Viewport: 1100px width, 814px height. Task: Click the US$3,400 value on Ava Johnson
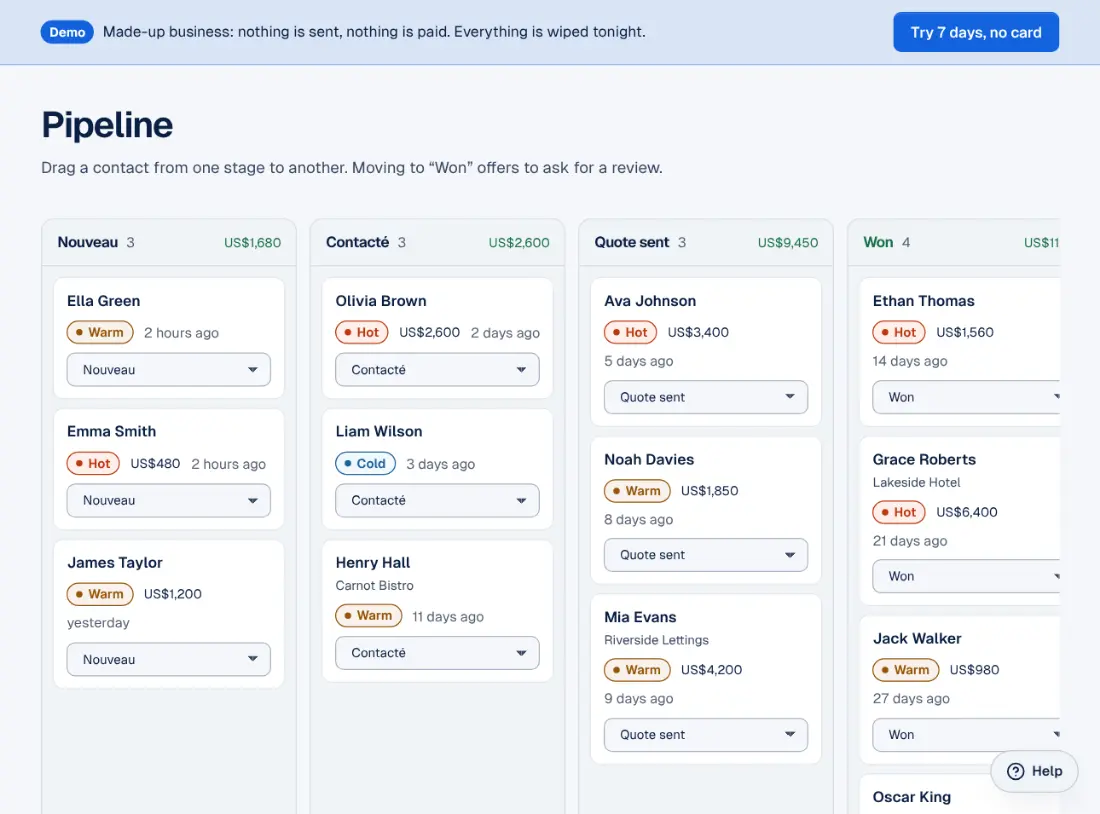click(x=698, y=333)
